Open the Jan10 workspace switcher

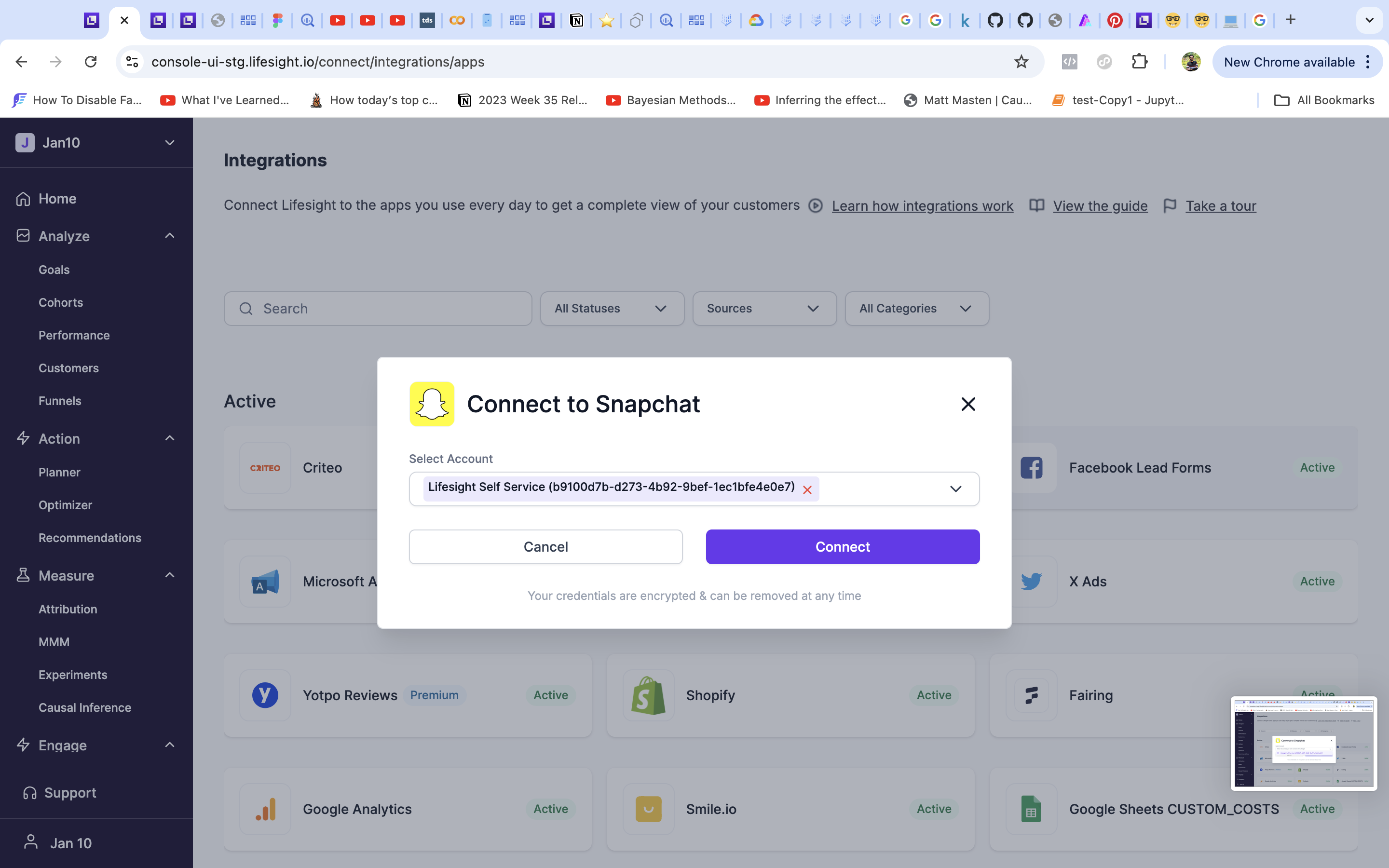(x=96, y=142)
